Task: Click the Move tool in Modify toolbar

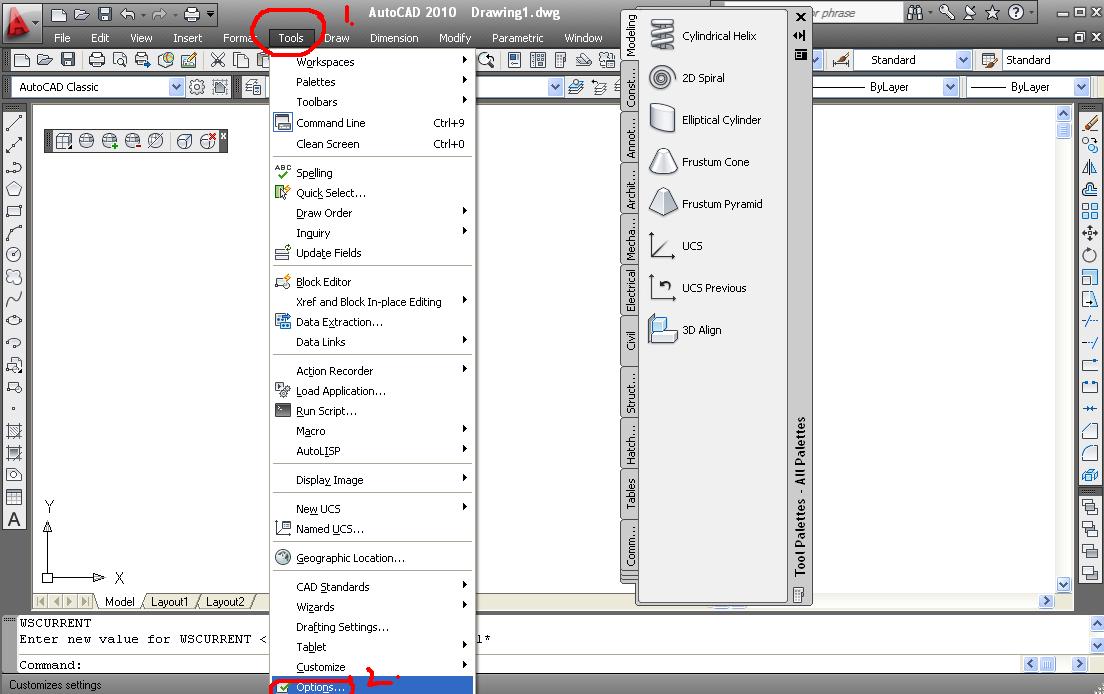Action: 1089,233
